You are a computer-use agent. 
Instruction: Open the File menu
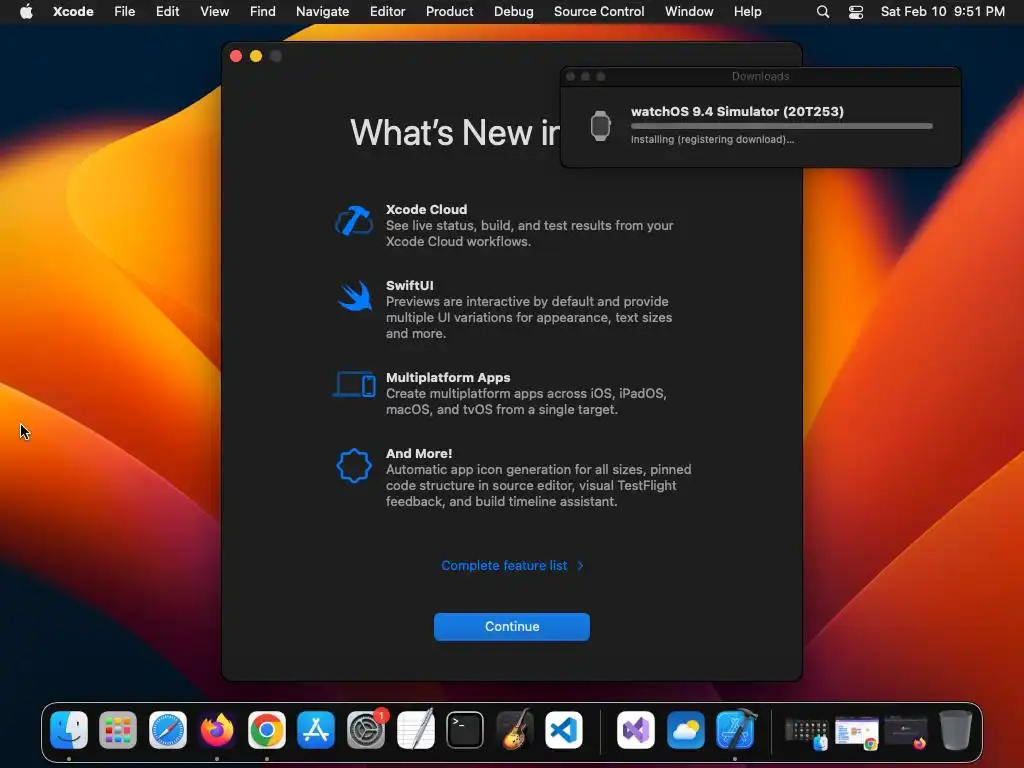click(x=125, y=12)
